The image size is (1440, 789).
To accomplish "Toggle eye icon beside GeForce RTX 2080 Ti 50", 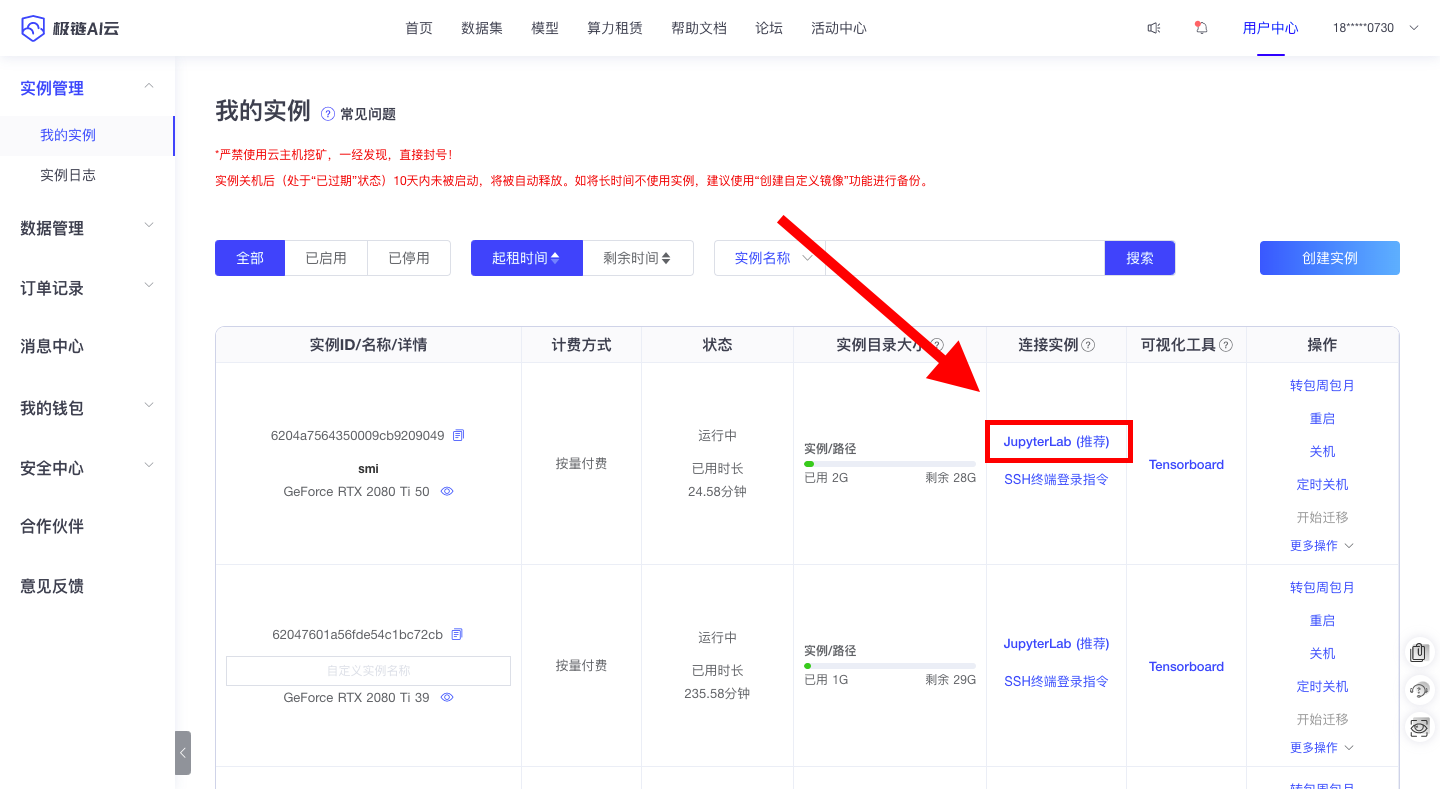I will point(447,491).
